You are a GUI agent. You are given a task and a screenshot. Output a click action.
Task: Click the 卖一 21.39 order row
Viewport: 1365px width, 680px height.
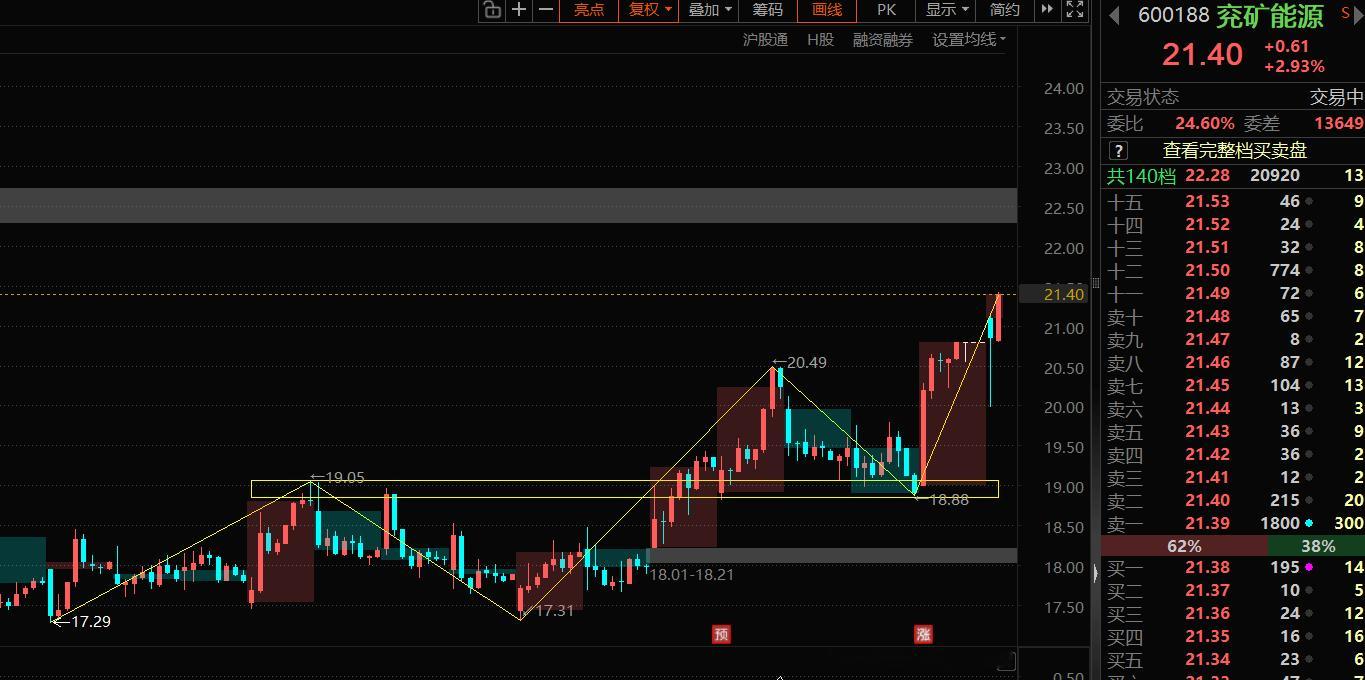(x=1233, y=524)
